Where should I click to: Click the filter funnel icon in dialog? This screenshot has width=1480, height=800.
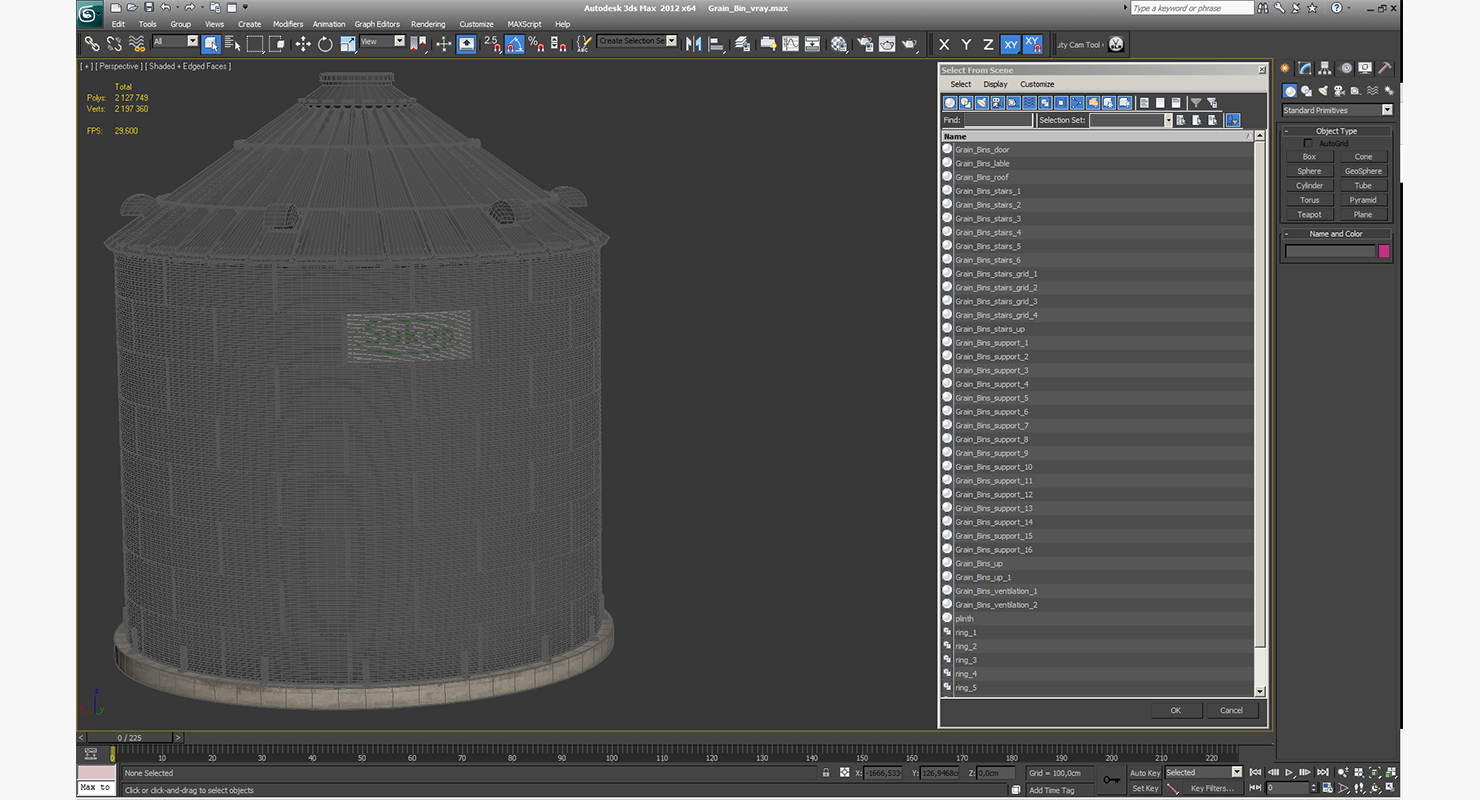pyautogui.click(x=1195, y=103)
